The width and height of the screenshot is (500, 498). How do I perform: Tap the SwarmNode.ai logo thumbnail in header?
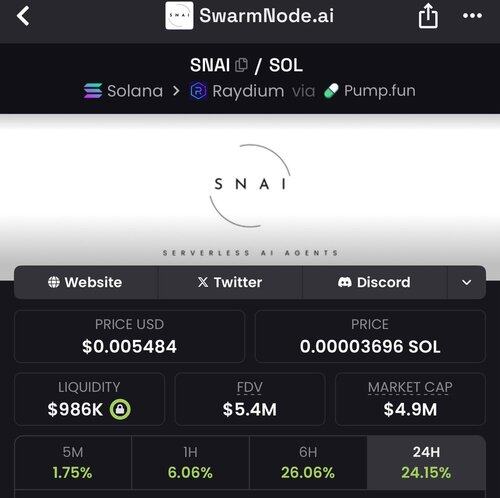pos(179,15)
